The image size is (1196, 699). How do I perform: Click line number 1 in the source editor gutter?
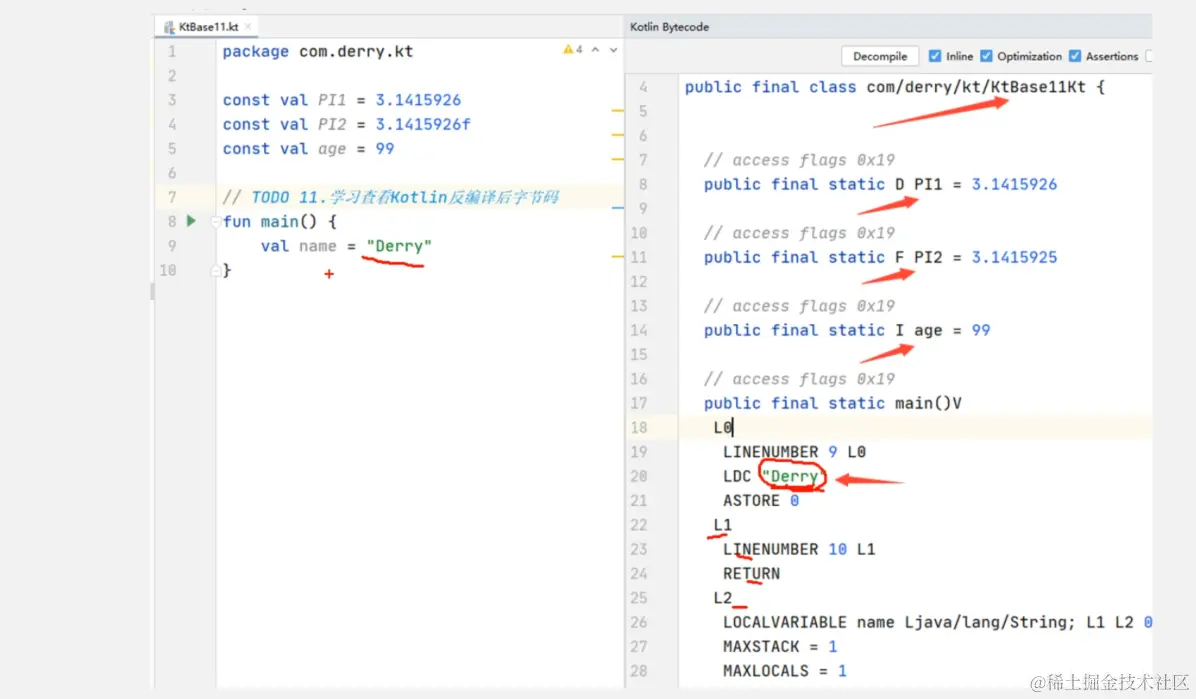(x=172, y=51)
